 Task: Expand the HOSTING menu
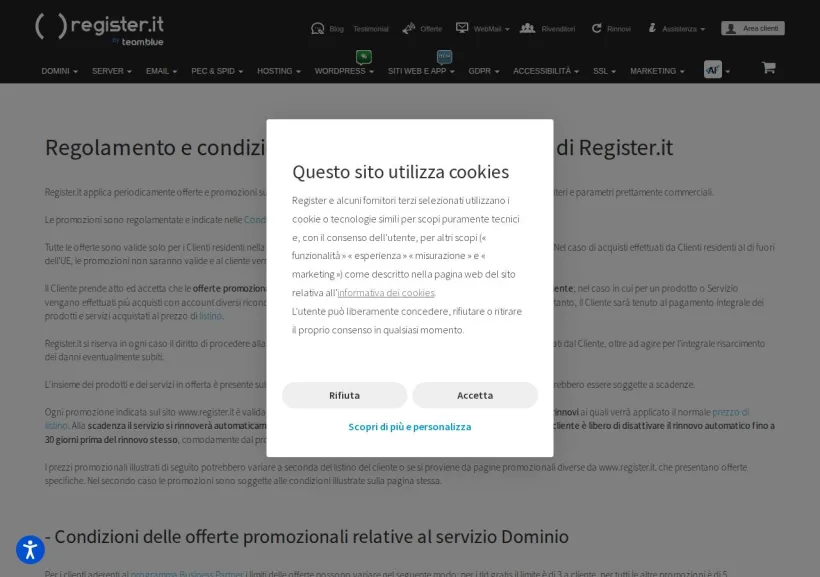point(279,71)
